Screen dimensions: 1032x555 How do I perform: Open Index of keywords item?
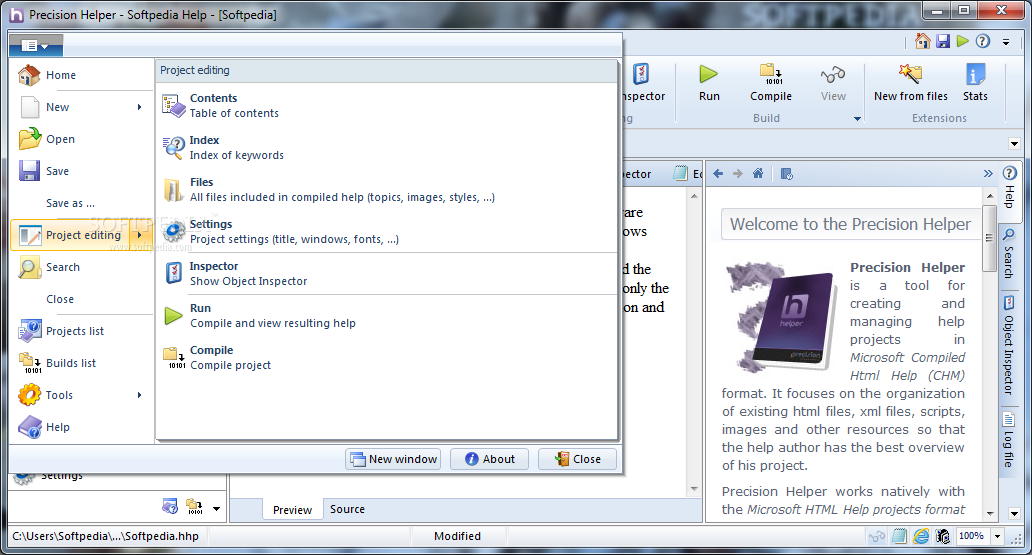coord(387,147)
